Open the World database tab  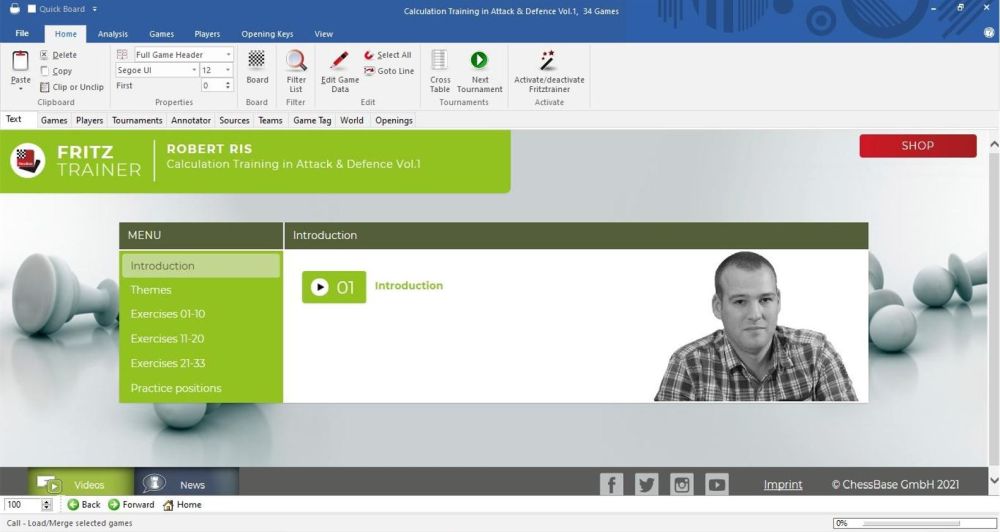pos(351,120)
